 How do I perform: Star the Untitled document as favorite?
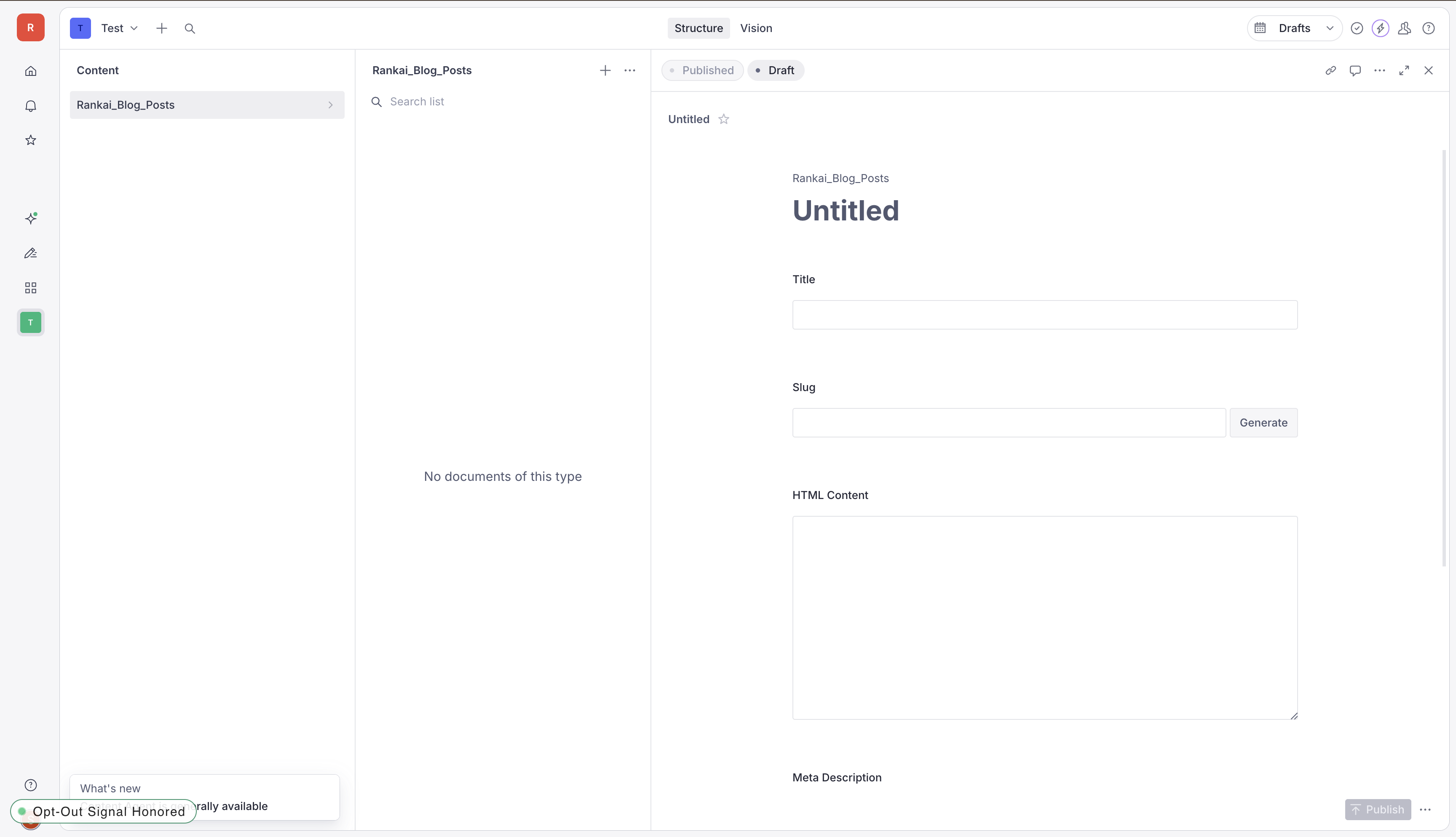click(723, 118)
